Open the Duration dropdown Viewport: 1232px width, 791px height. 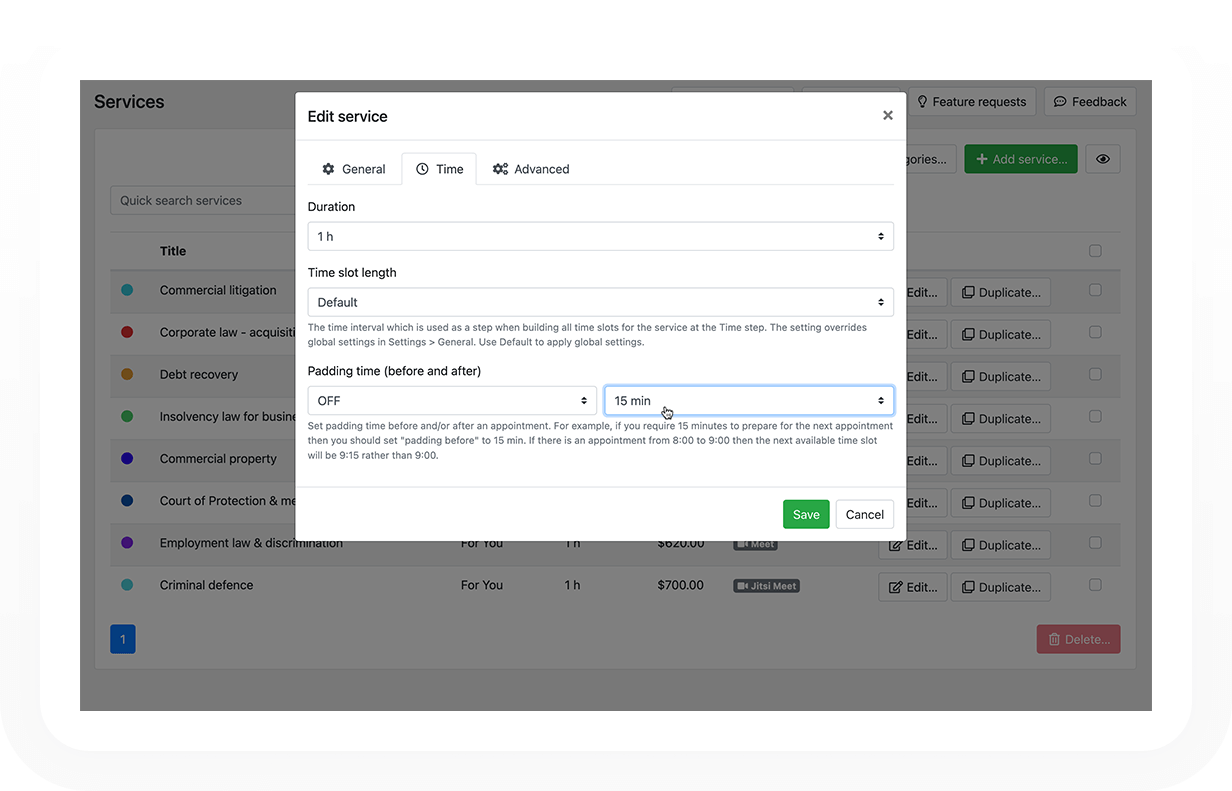coord(600,237)
